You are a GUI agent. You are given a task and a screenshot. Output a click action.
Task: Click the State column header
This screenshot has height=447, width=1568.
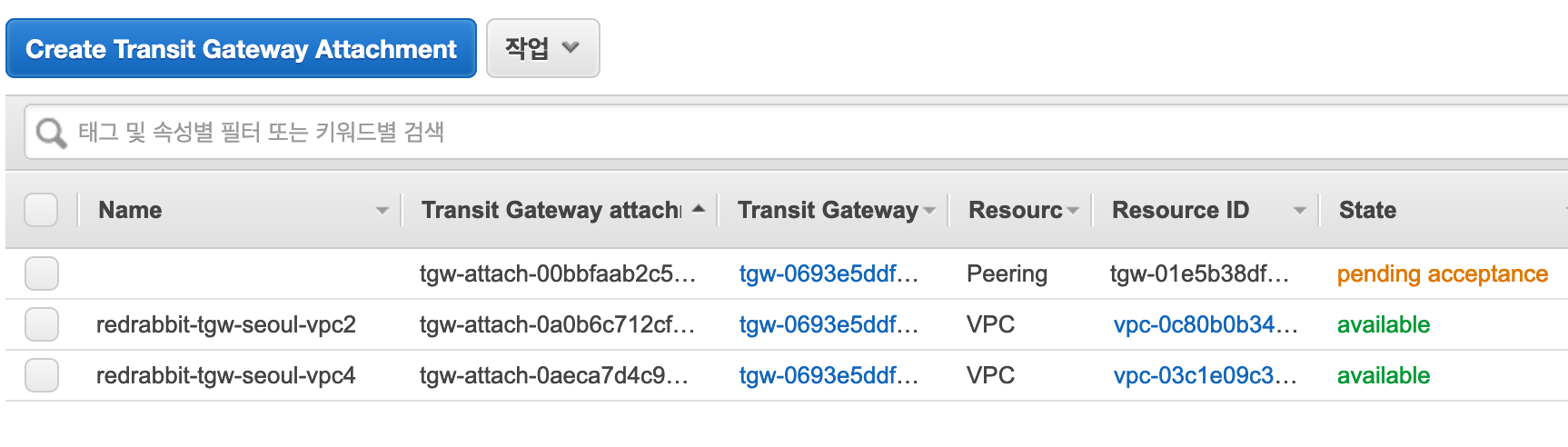pyautogui.click(x=1367, y=210)
